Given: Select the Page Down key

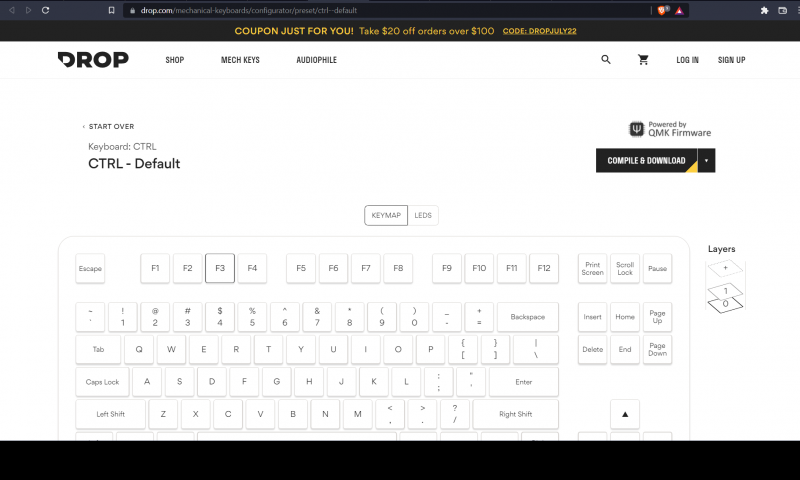Looking at the screenshot, I should [x=657, y=349].
